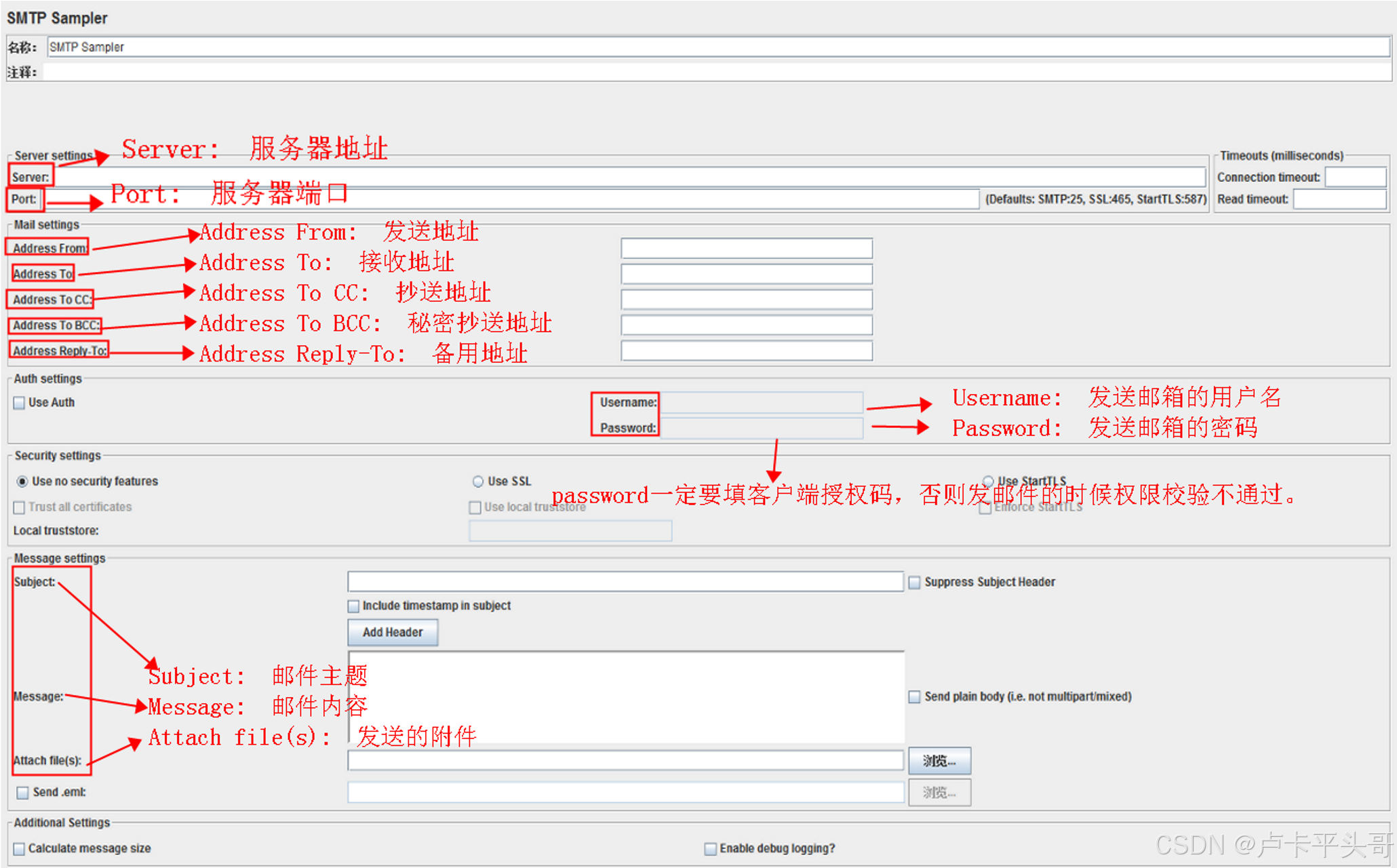Click the Read timeout input box
Image resolution: width=1397 pixels, height=868 pixels.
[1339, 199]
